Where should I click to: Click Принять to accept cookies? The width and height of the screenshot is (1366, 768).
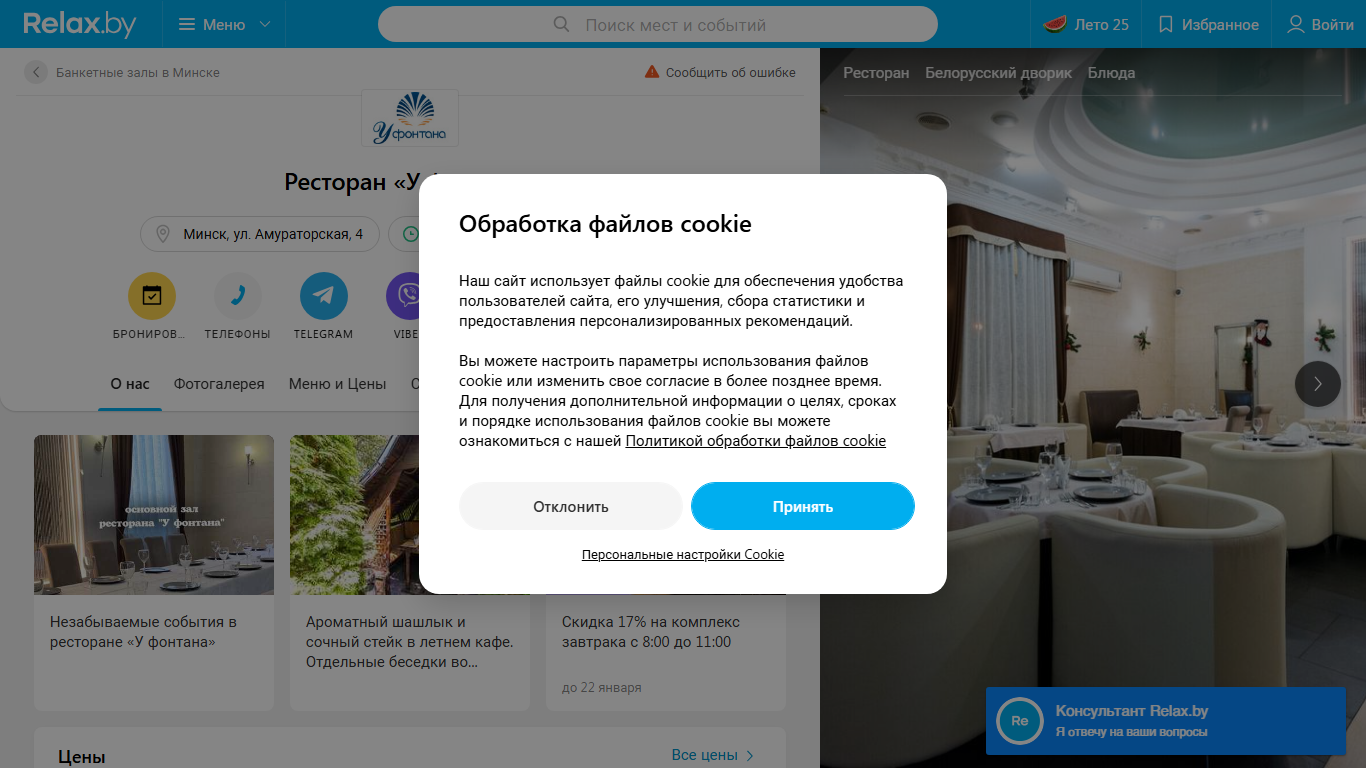(x=803, y=506)
